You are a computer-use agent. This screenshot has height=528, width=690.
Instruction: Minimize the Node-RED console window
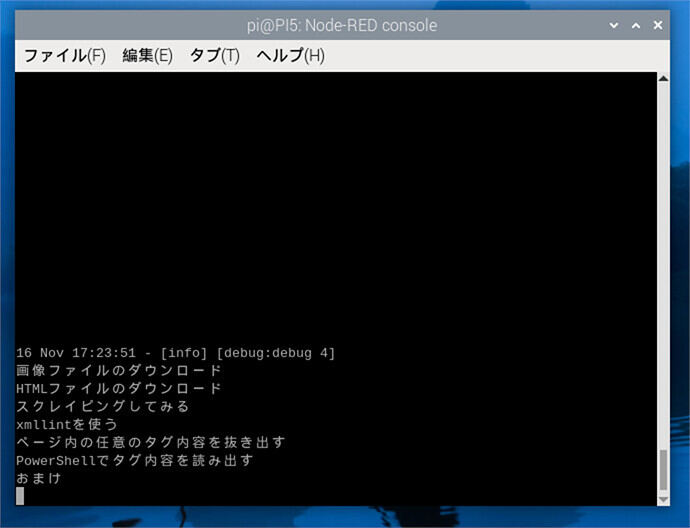click(614, 26)
